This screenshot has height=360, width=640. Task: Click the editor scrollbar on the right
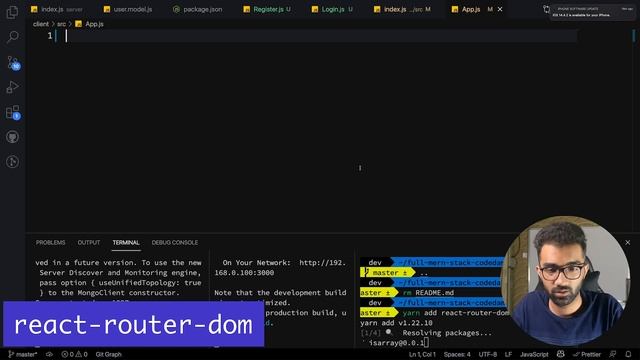click(x=634, y=131)
